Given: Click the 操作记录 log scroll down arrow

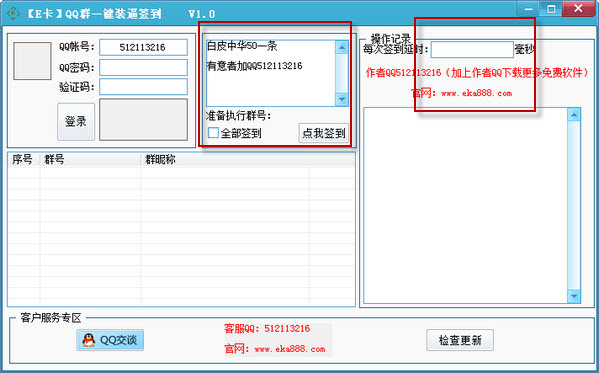Looking at the screenshot, I should [574, 296].
